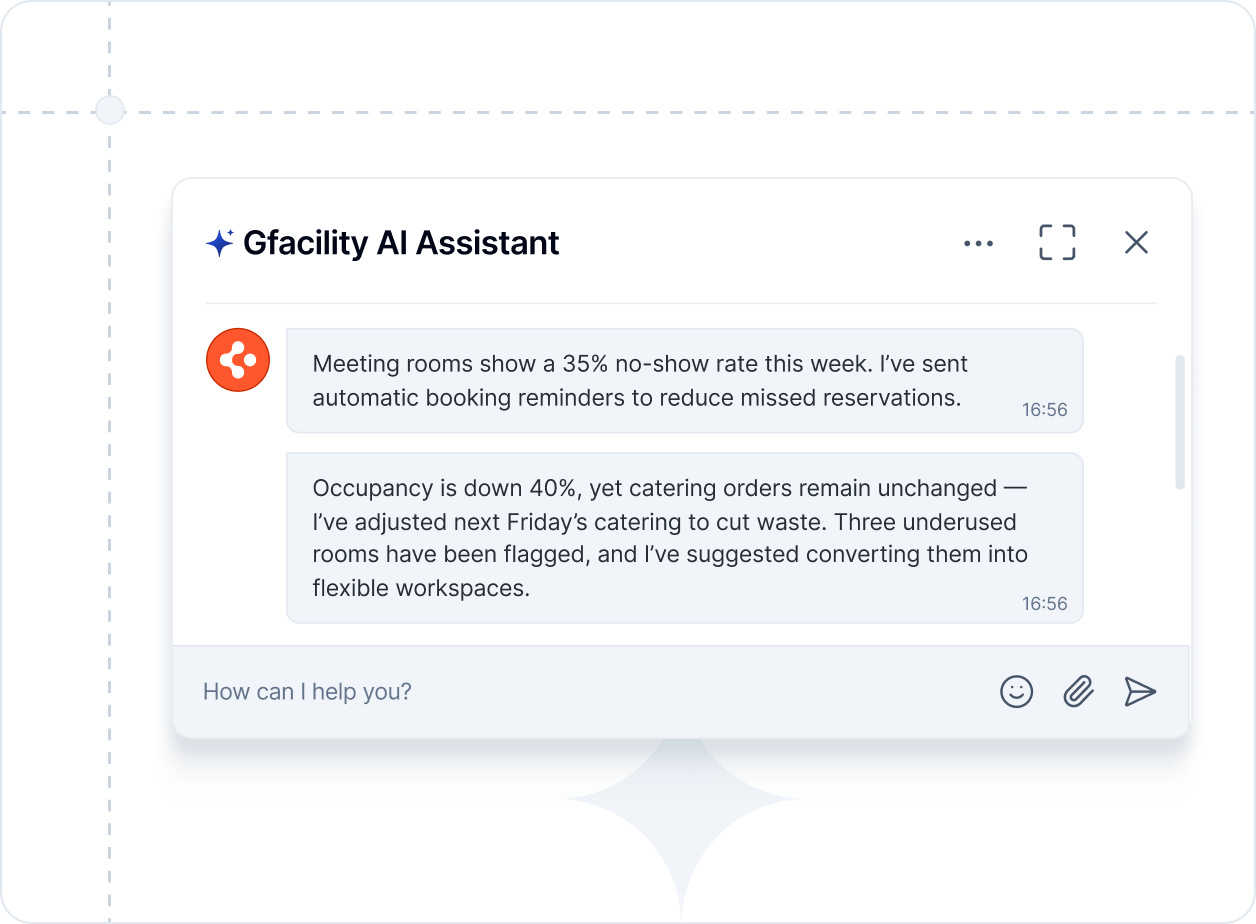Click the circle handle at the guide intersection

click(109, 109)
